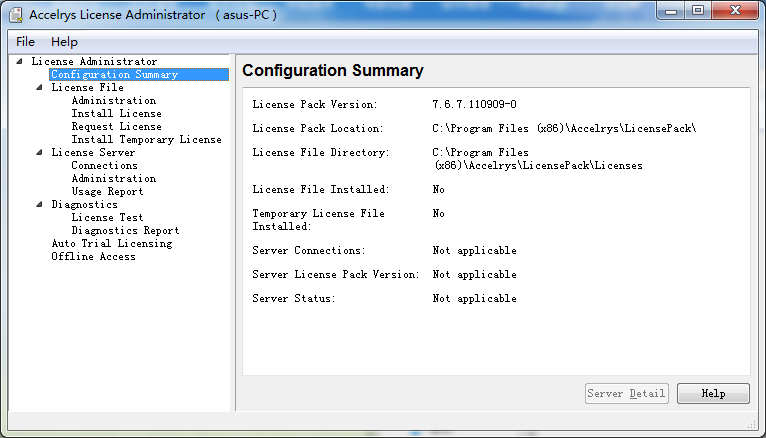The image size is (766, 438).
Task: Select Offline Access in the tree
Action: tap(93, 257)
